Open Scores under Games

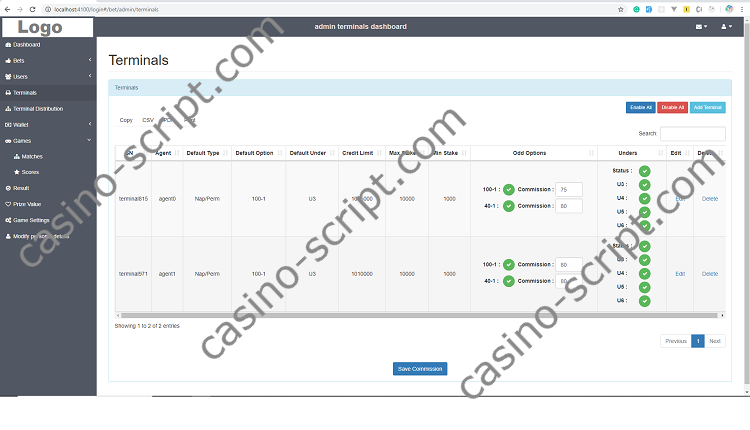coord(30,172)
